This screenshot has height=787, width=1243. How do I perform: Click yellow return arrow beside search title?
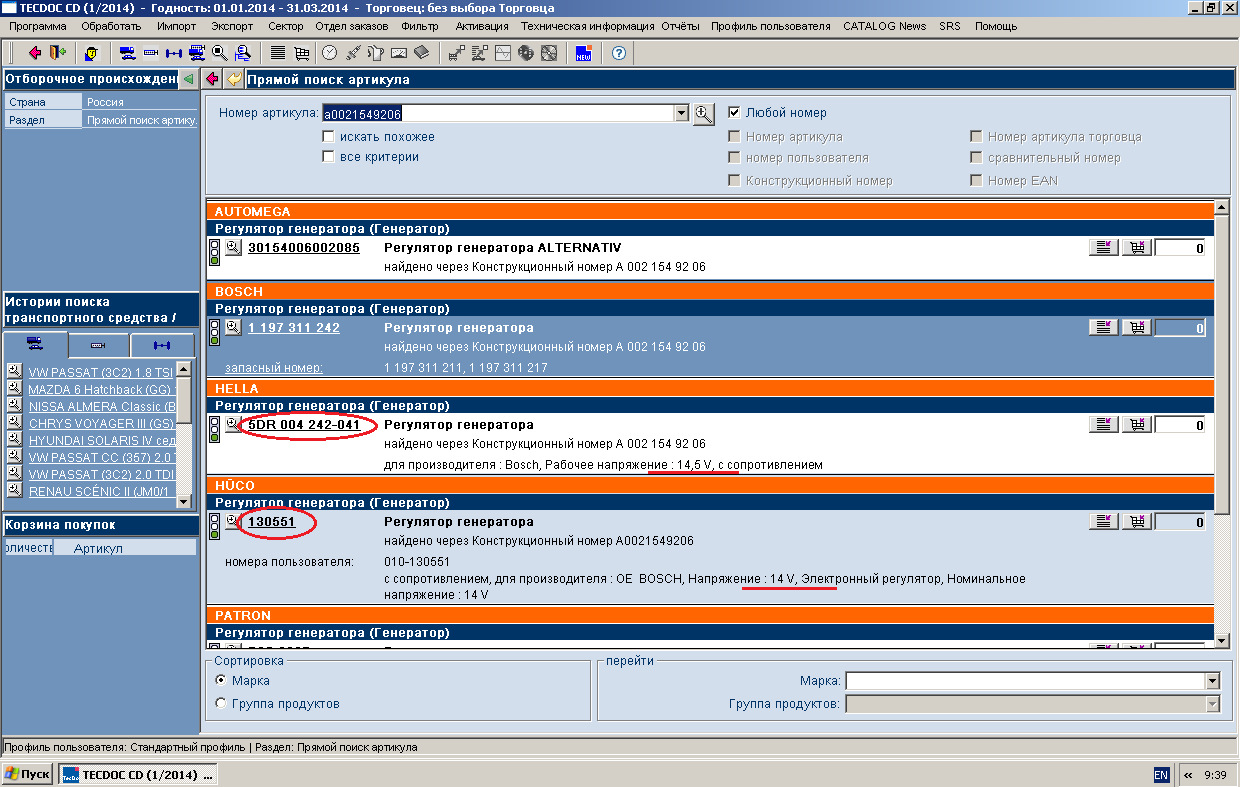coord(234,79)
